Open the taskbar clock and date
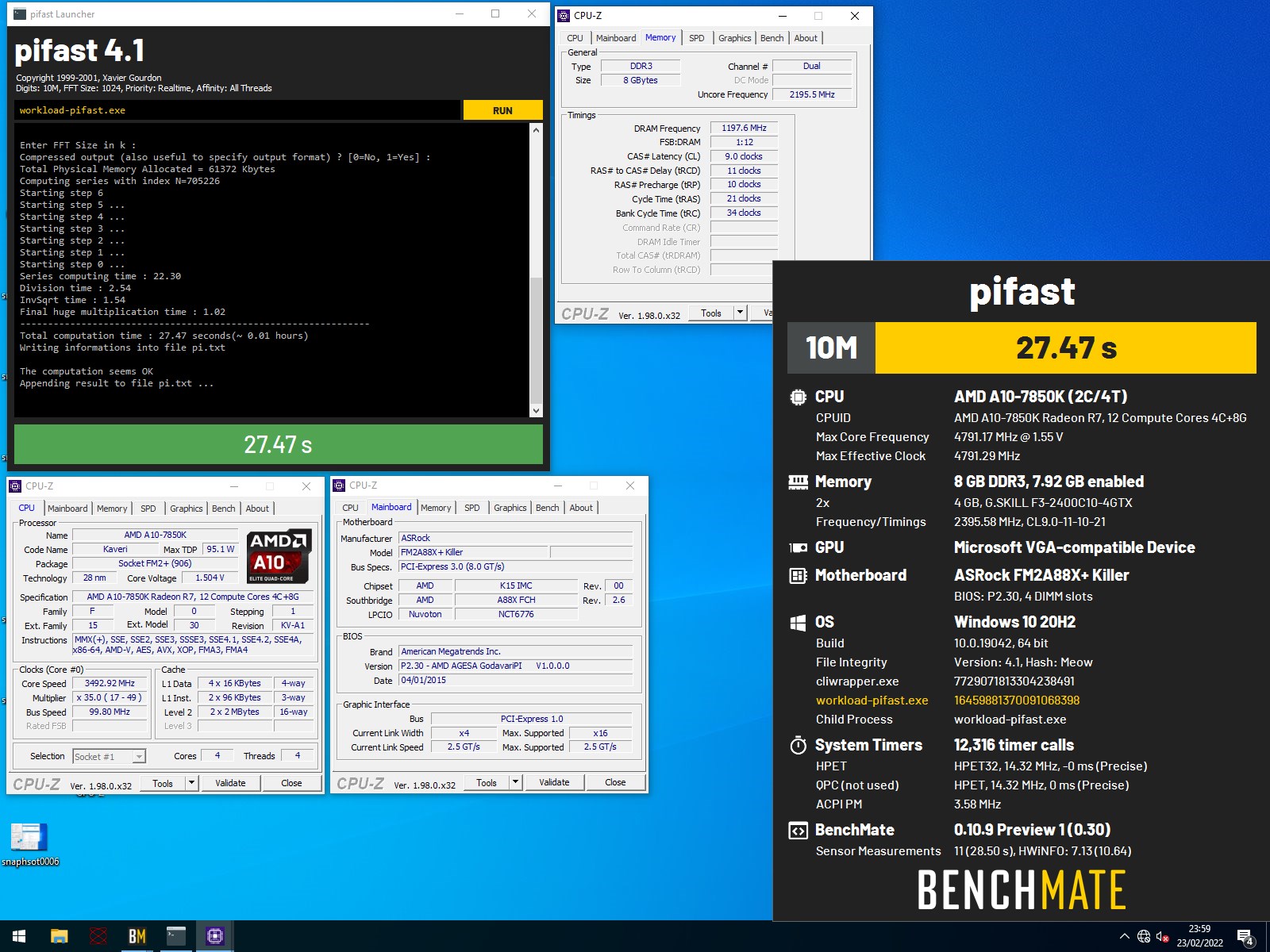 click(1199, 936)
